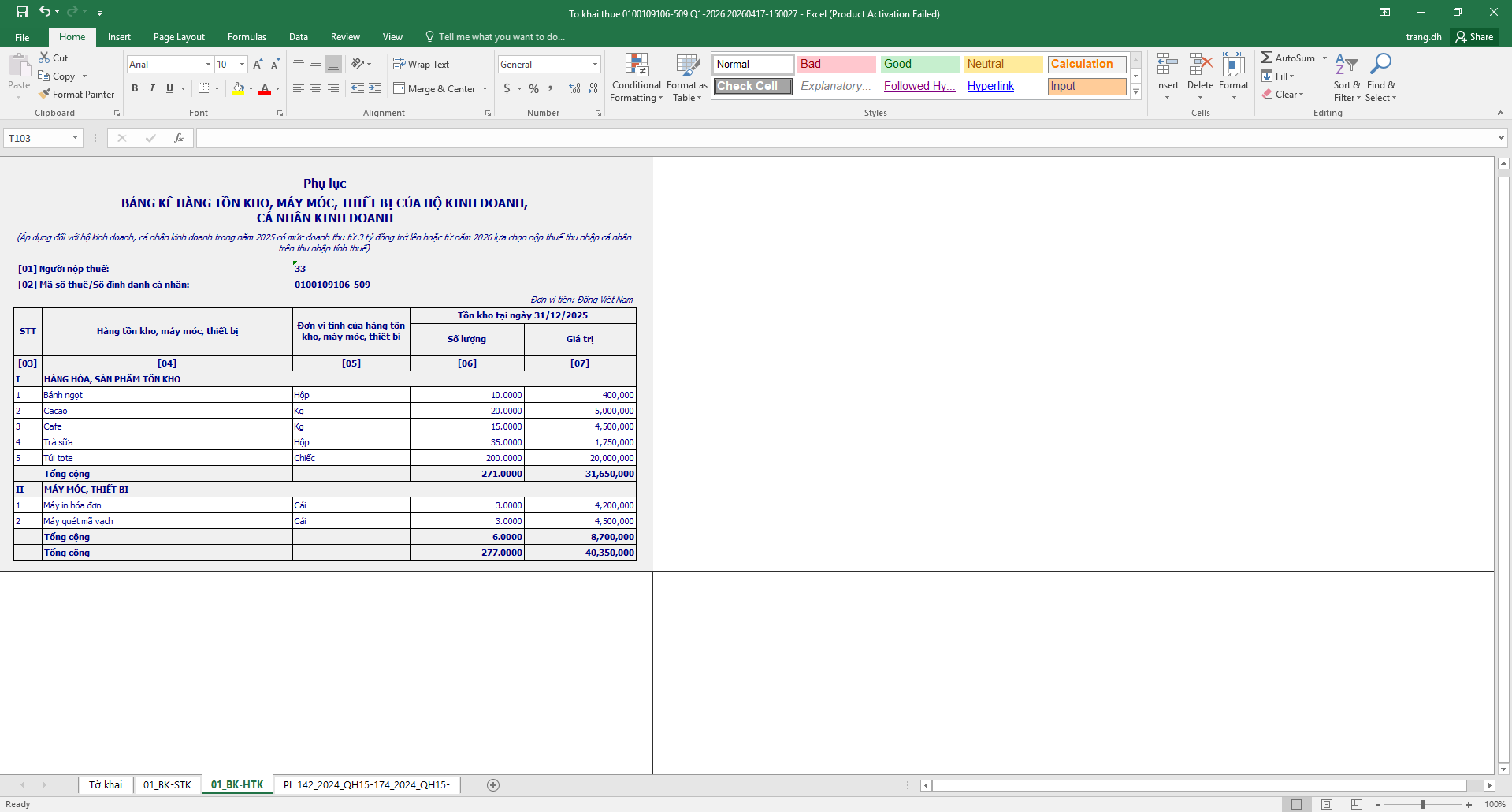Click the Save icon in title bar
1512x812 pixels.
(22, 12)
